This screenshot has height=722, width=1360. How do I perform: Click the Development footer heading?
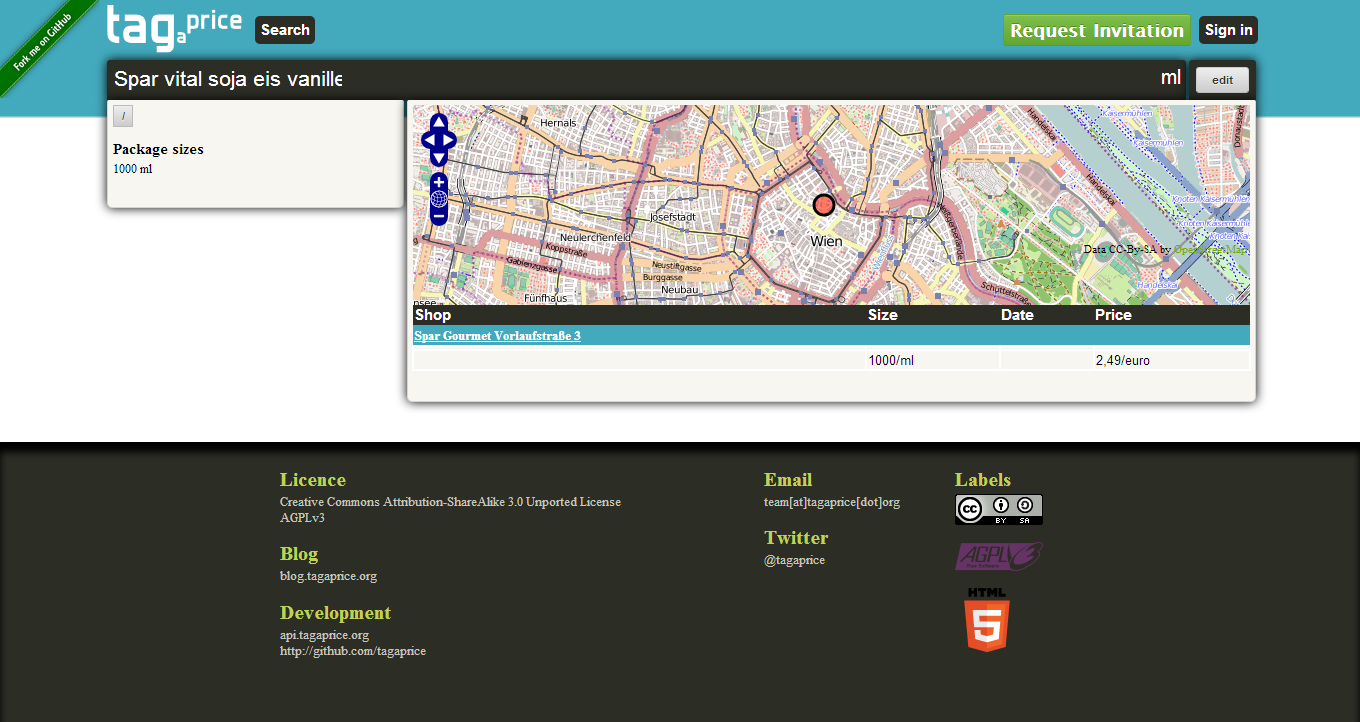coord(335,613)
